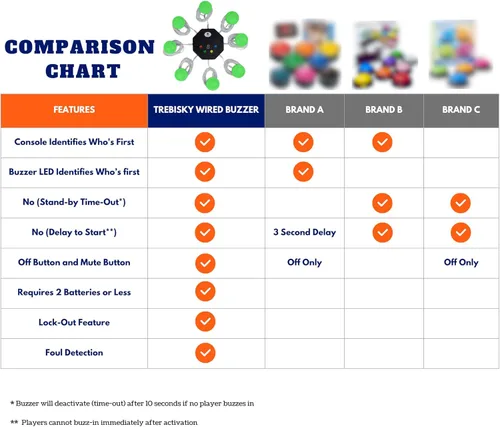Click Brand A checkmark for Console Identifies Who's First
This screenshot has height=427, width=500.
coord(303,142)
